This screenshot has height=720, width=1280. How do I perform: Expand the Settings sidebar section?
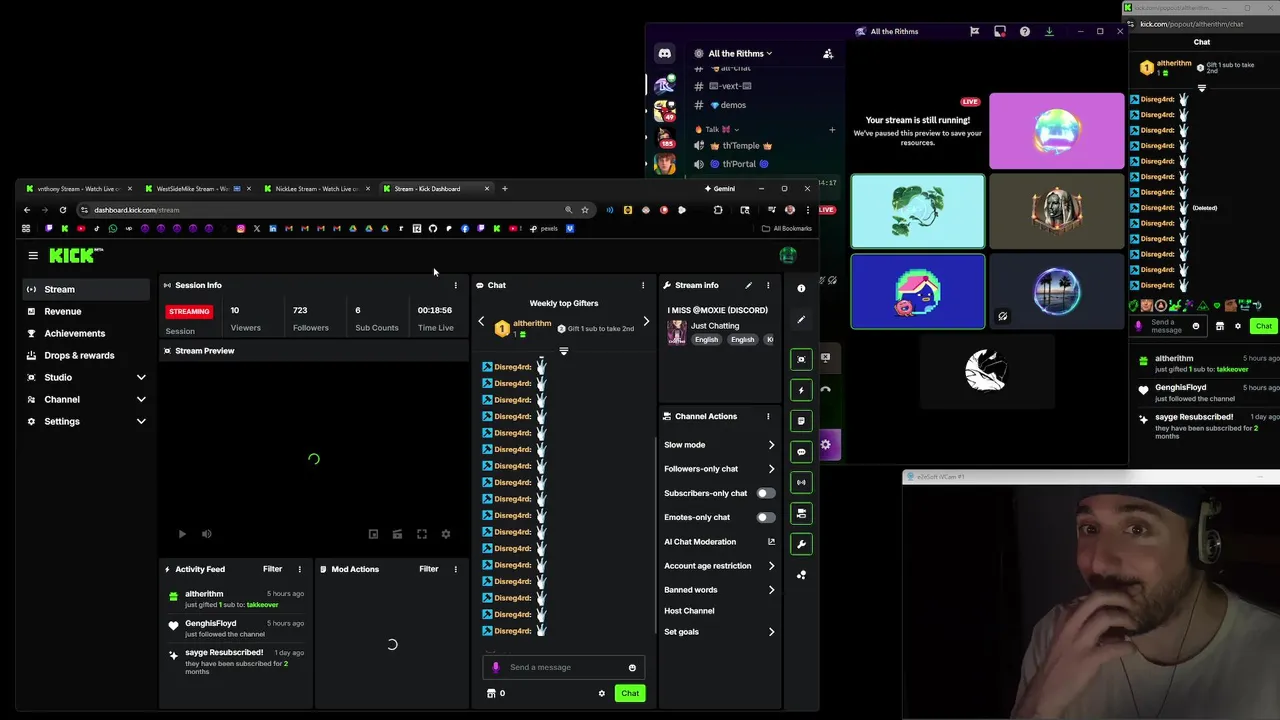(141, 421)
